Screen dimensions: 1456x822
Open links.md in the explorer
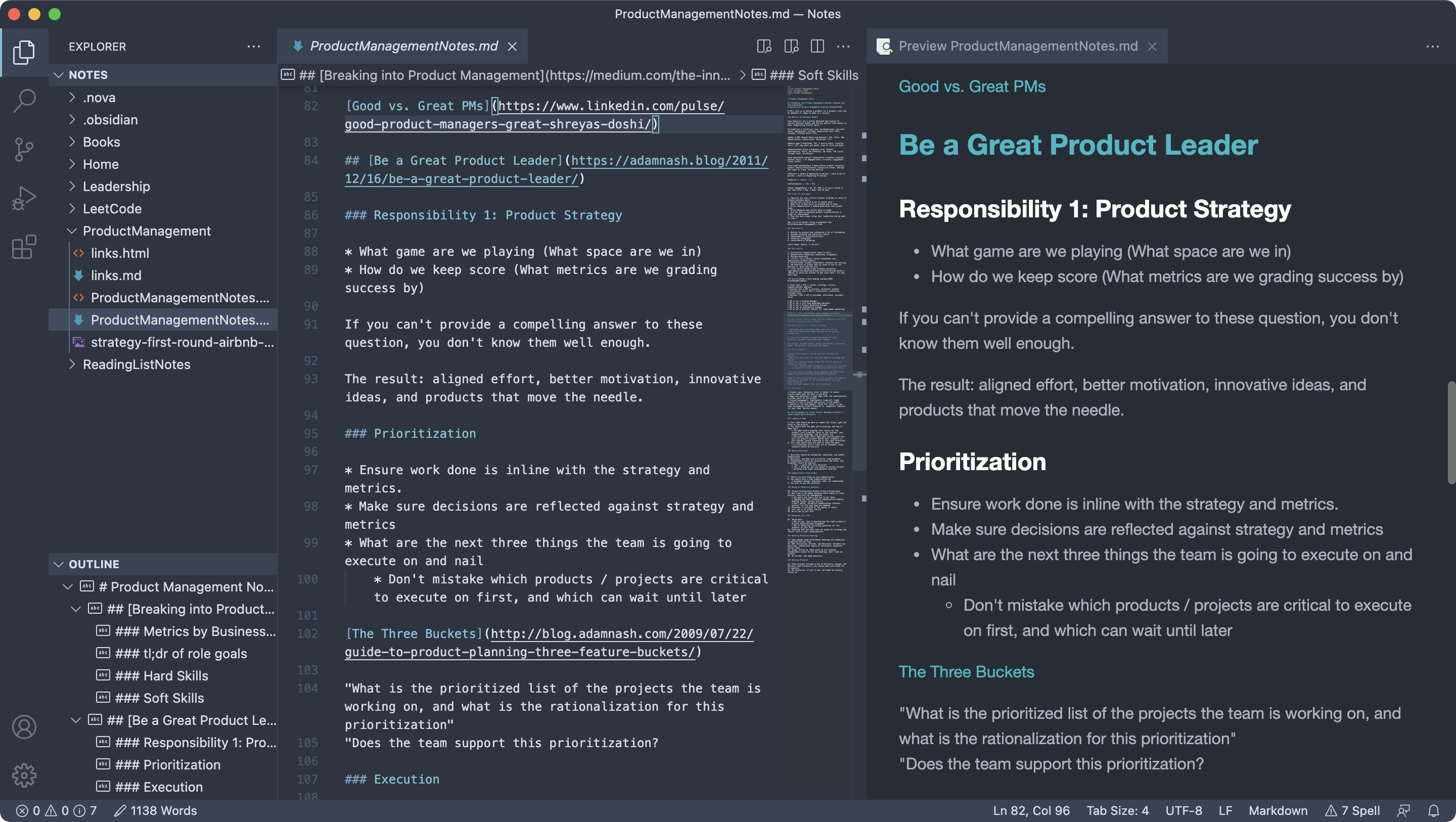116,276
